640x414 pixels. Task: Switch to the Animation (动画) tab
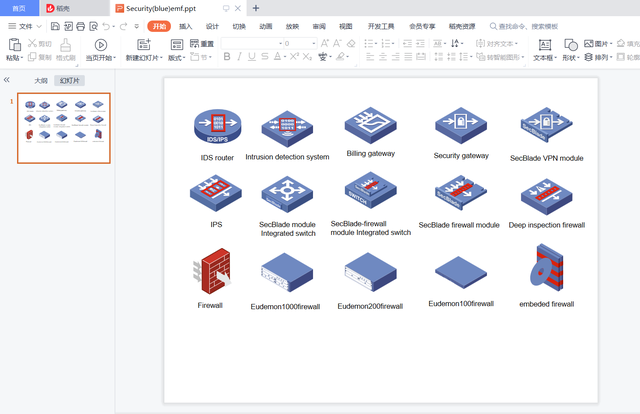pos(266,27)
